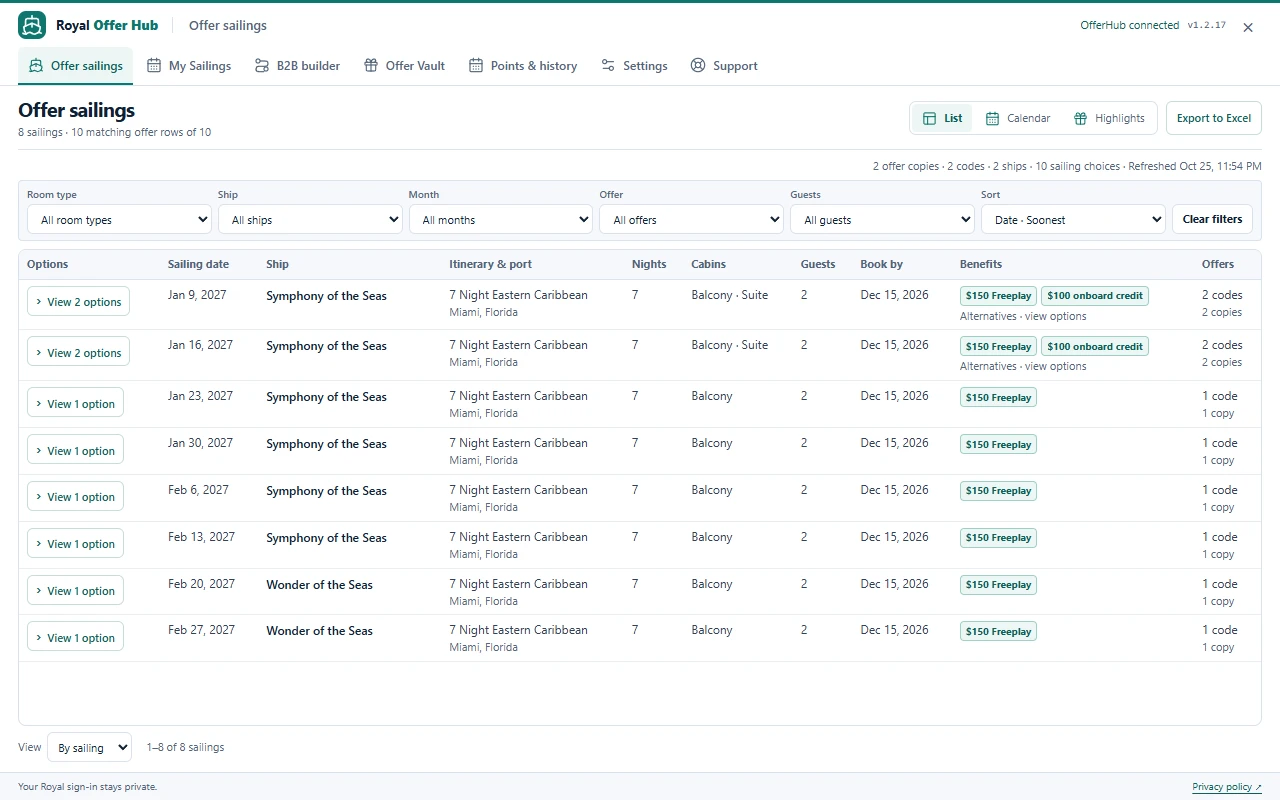
Task: Open the Support tab
Action: [x=724, y=66]
